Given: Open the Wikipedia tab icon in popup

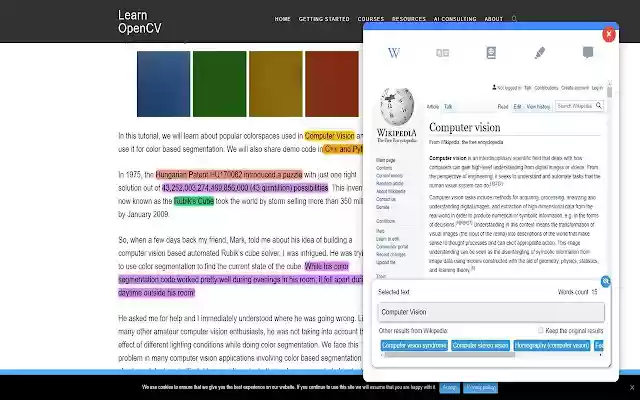Looking at the screenshot, I should 393,53.
